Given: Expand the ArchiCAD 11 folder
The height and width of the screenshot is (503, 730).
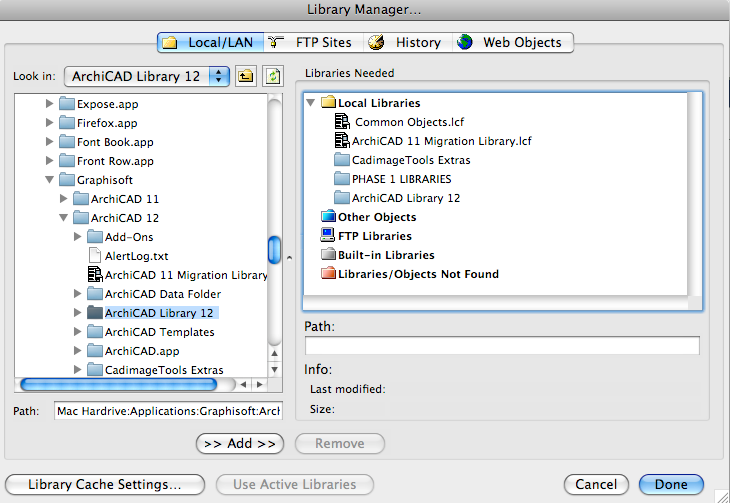Looking at the screenshot, I should click(x=64, y=198).
